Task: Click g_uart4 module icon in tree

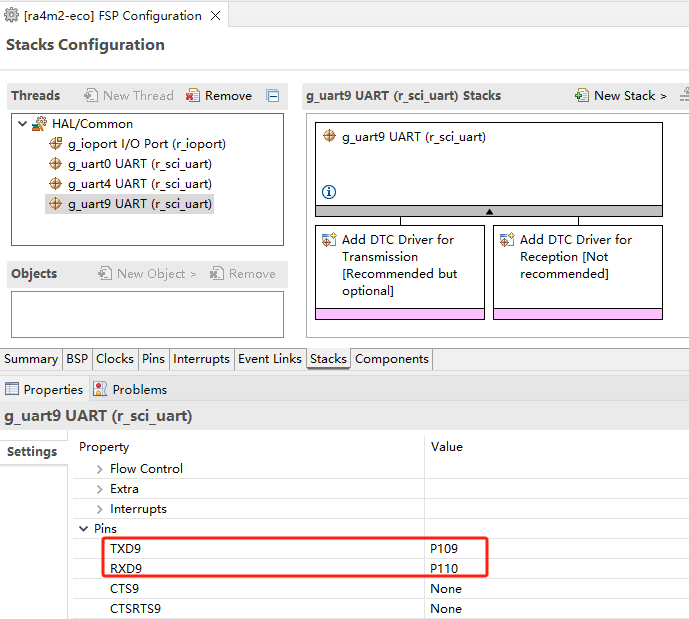Action: point(55,183)
